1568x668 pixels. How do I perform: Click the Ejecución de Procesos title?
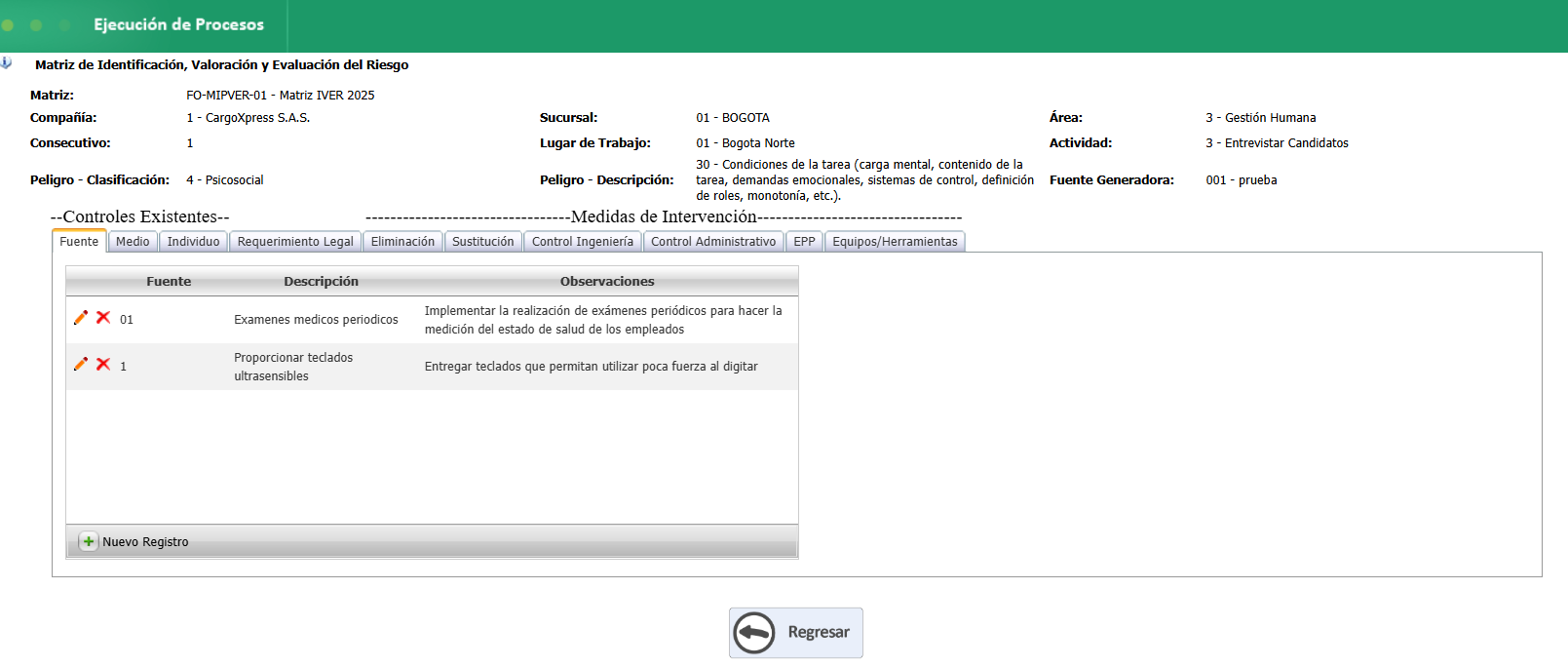click(x=178, y=24)
